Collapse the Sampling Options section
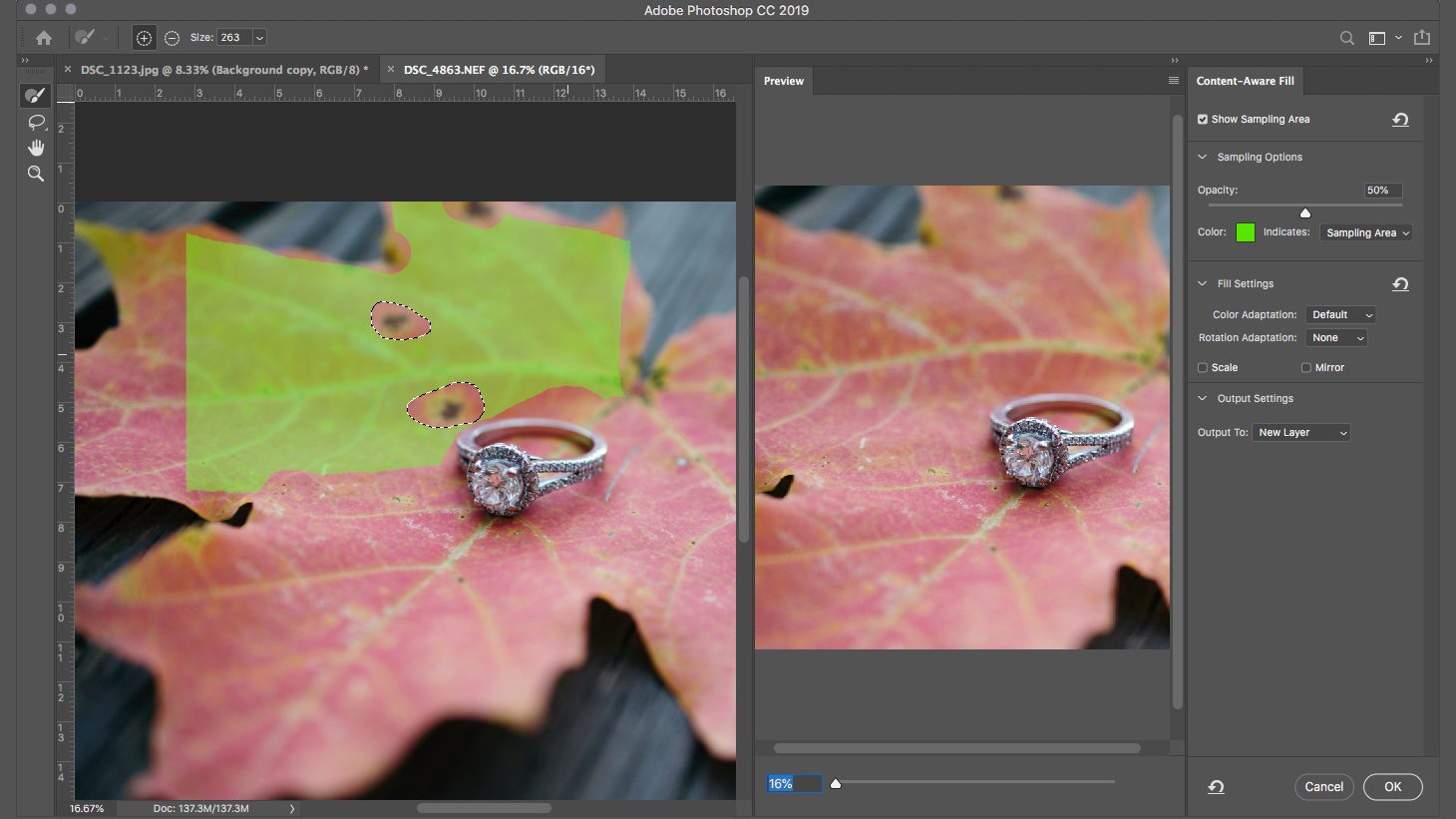The width and height of the screenshot is (1456, 819). tap(1203, 158)
